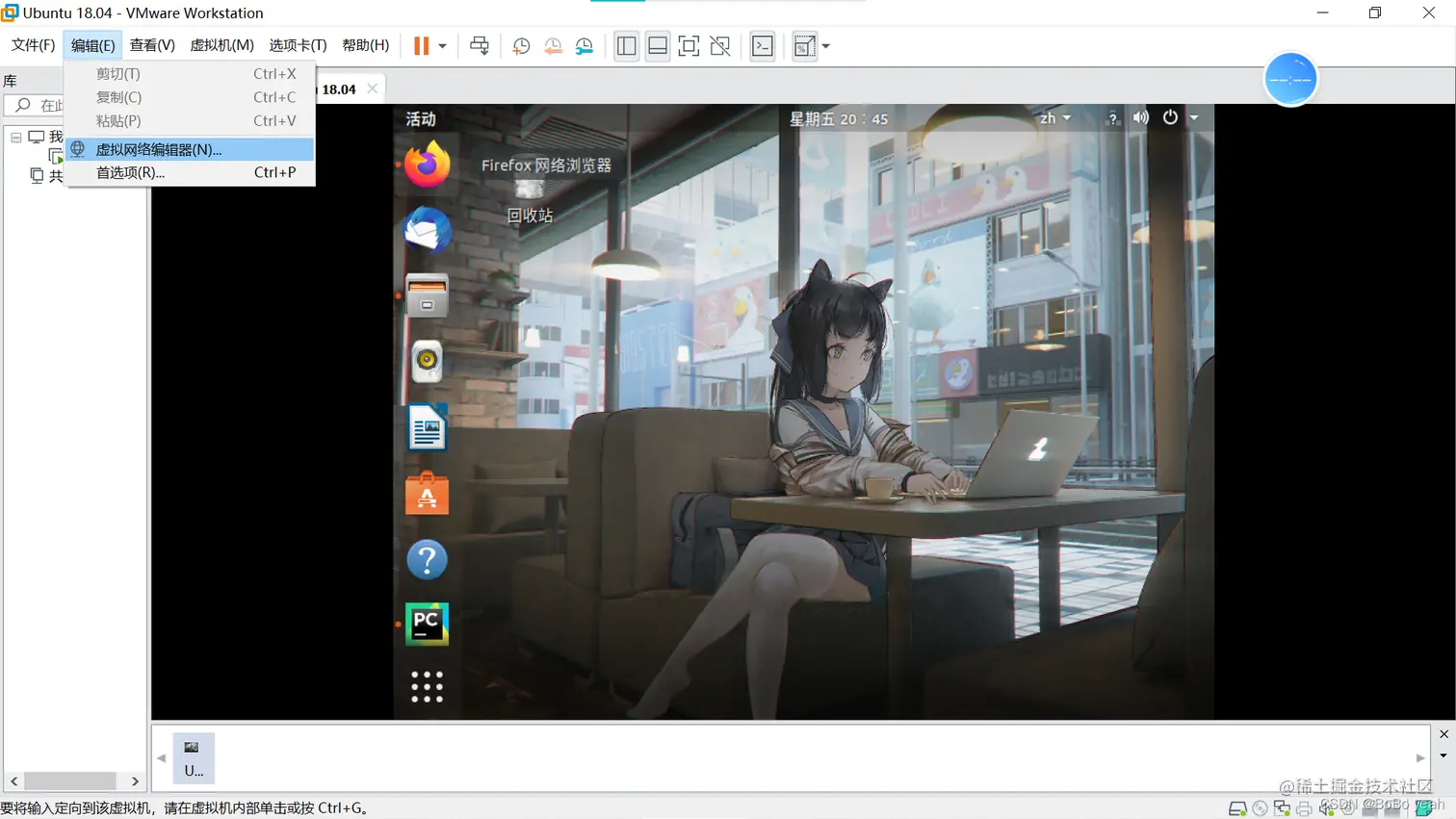Screen dimensions: 1456x819
Task: Launch Firefox from the Ubuntu dock
Action: point(427,165)
